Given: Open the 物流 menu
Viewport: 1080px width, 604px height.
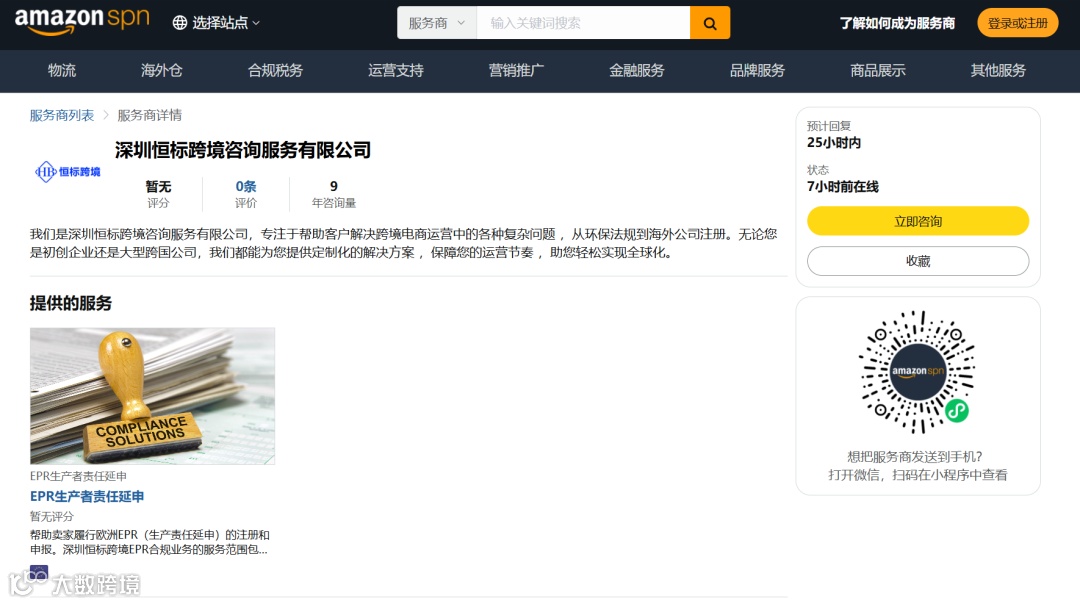Looking at the screenshot, I should point(62,70).
